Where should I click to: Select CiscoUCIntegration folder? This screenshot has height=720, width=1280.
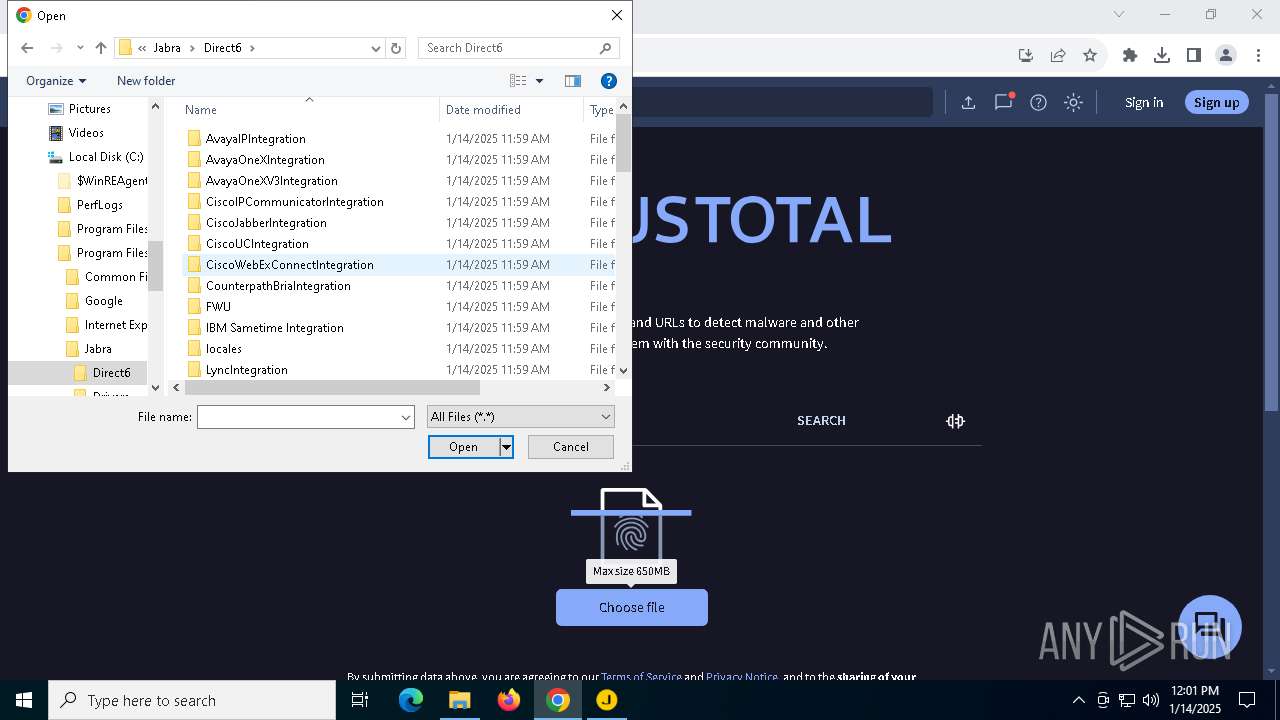pos(257,244)
